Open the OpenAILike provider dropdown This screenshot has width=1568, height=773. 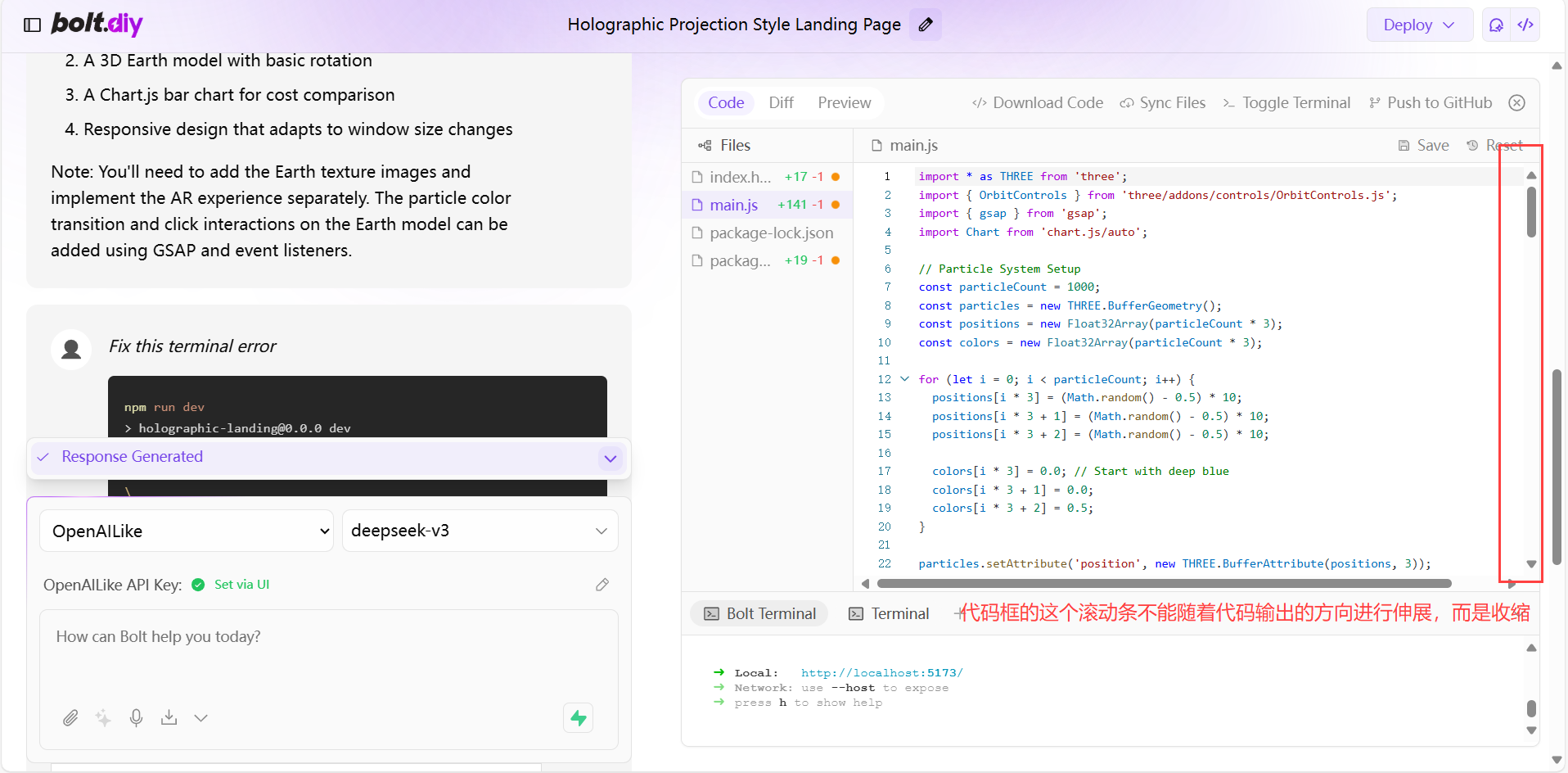[x=187, y=531]
